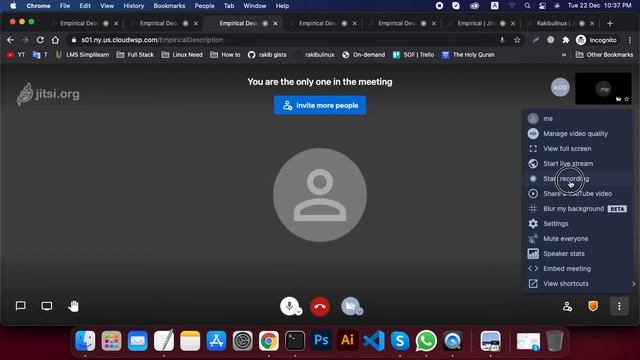Click the Invite more people button
Screen dimensions: 640x360
pyautogui.click(x=320, y=105)
